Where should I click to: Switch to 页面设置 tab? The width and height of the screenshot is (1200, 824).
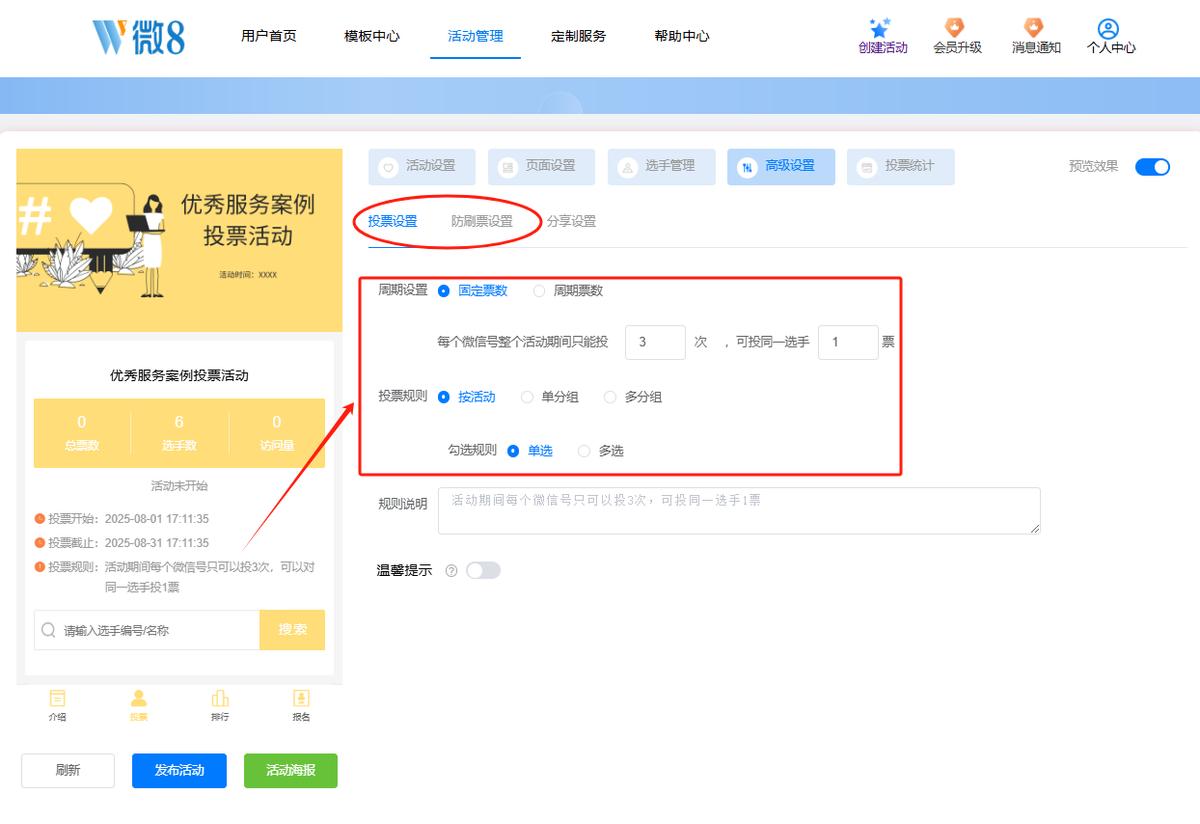coord(542,167)
